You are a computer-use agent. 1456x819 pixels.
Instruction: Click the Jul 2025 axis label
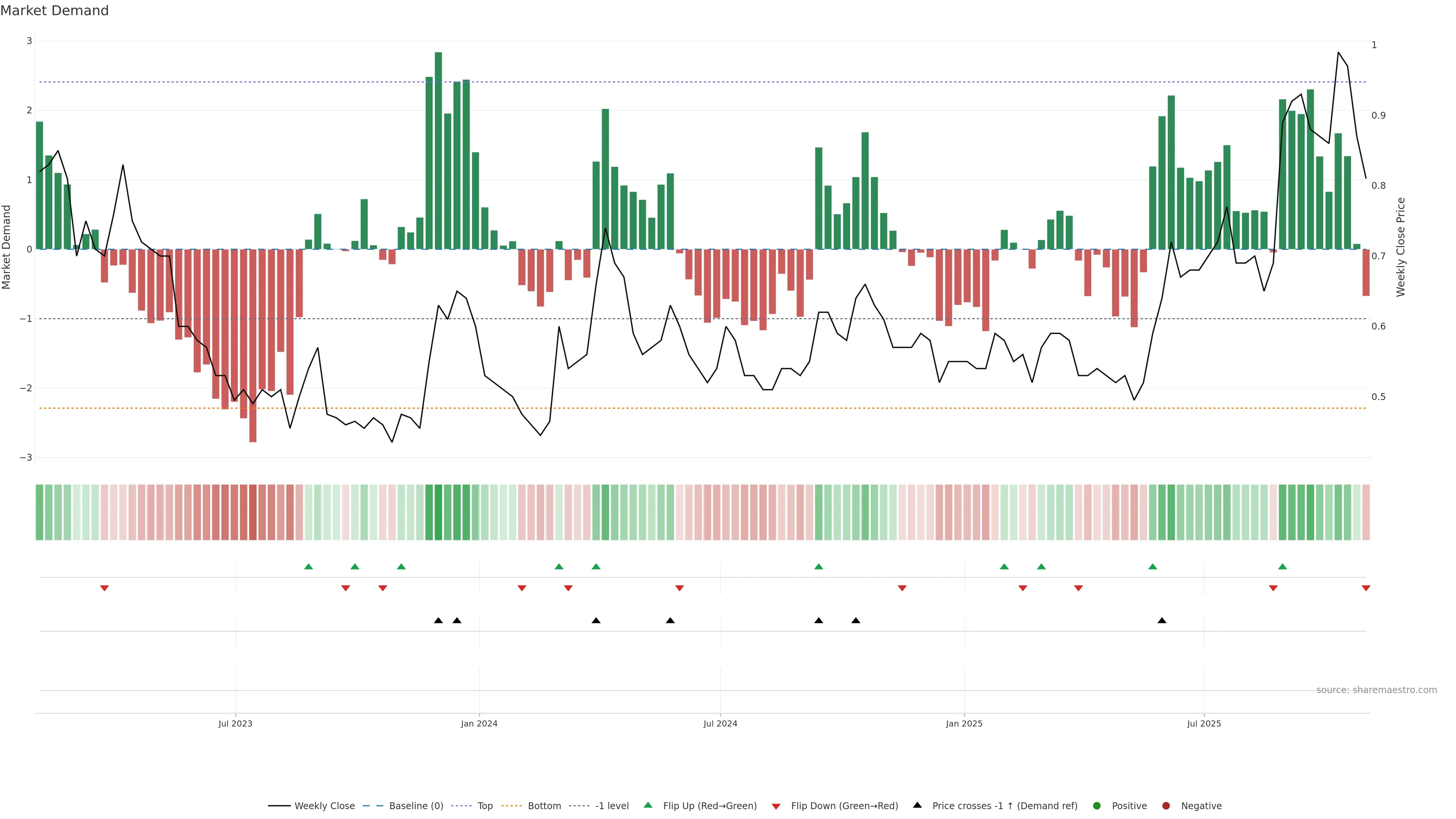(1204, 723)
